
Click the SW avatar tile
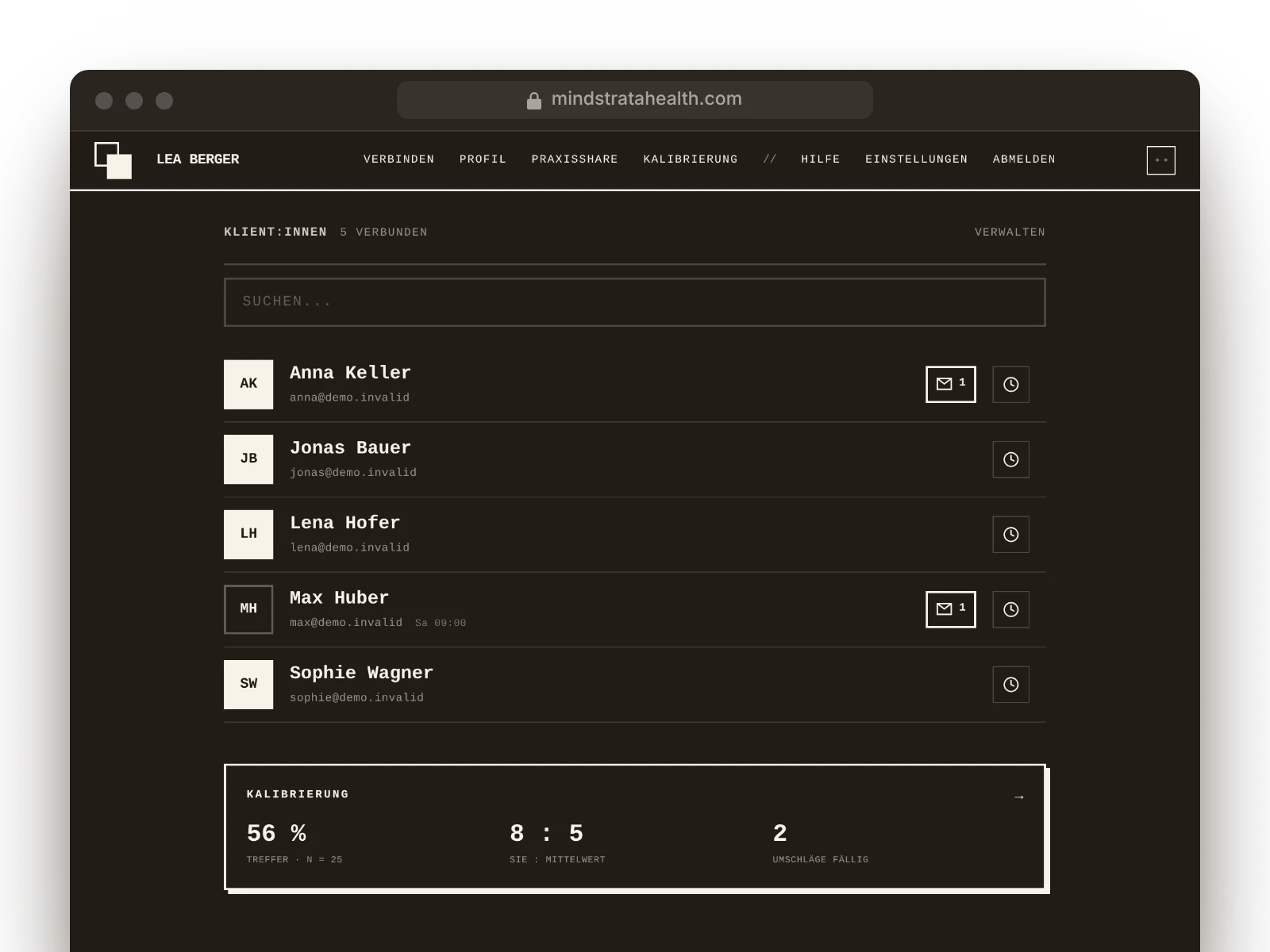(248, 685)
